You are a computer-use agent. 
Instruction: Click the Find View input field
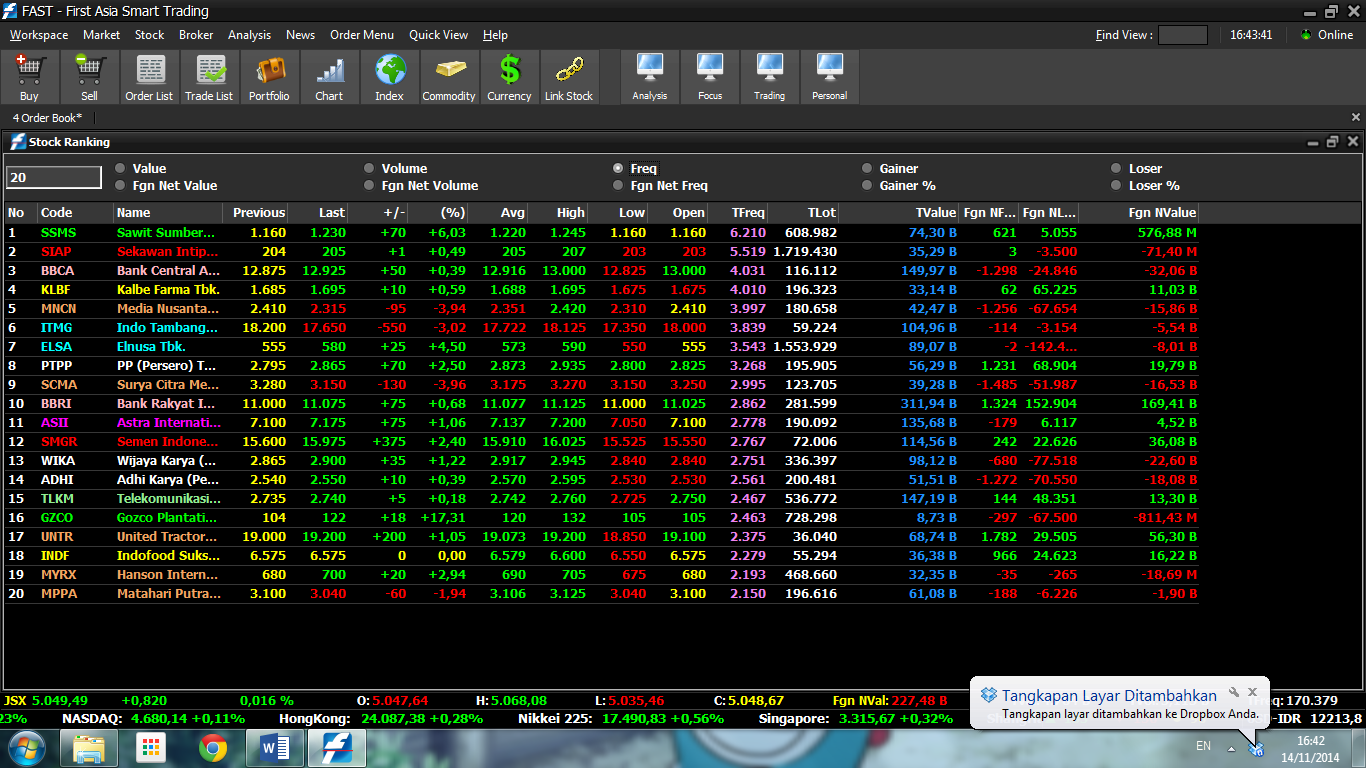pyautogui.click(x=1183, y=35)
